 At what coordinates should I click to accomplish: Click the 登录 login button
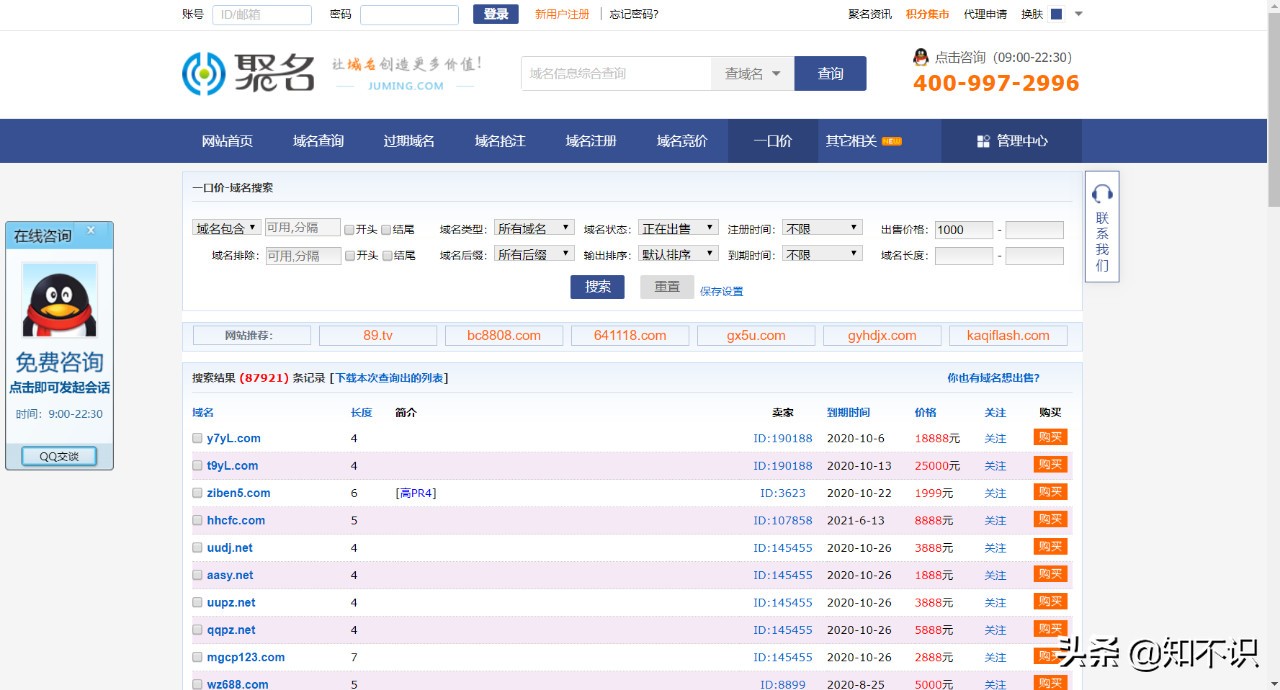(x=495, y=14)
